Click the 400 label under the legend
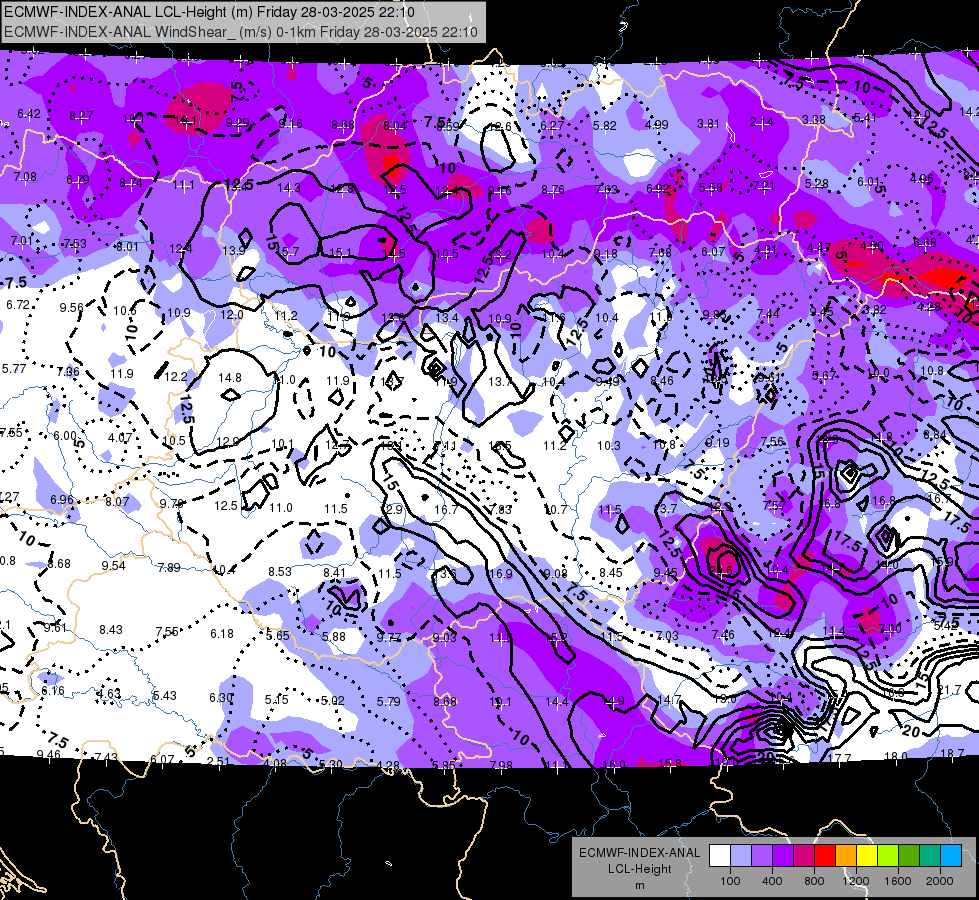The height and width of the screenshot is (900, 979). [772, 881]
